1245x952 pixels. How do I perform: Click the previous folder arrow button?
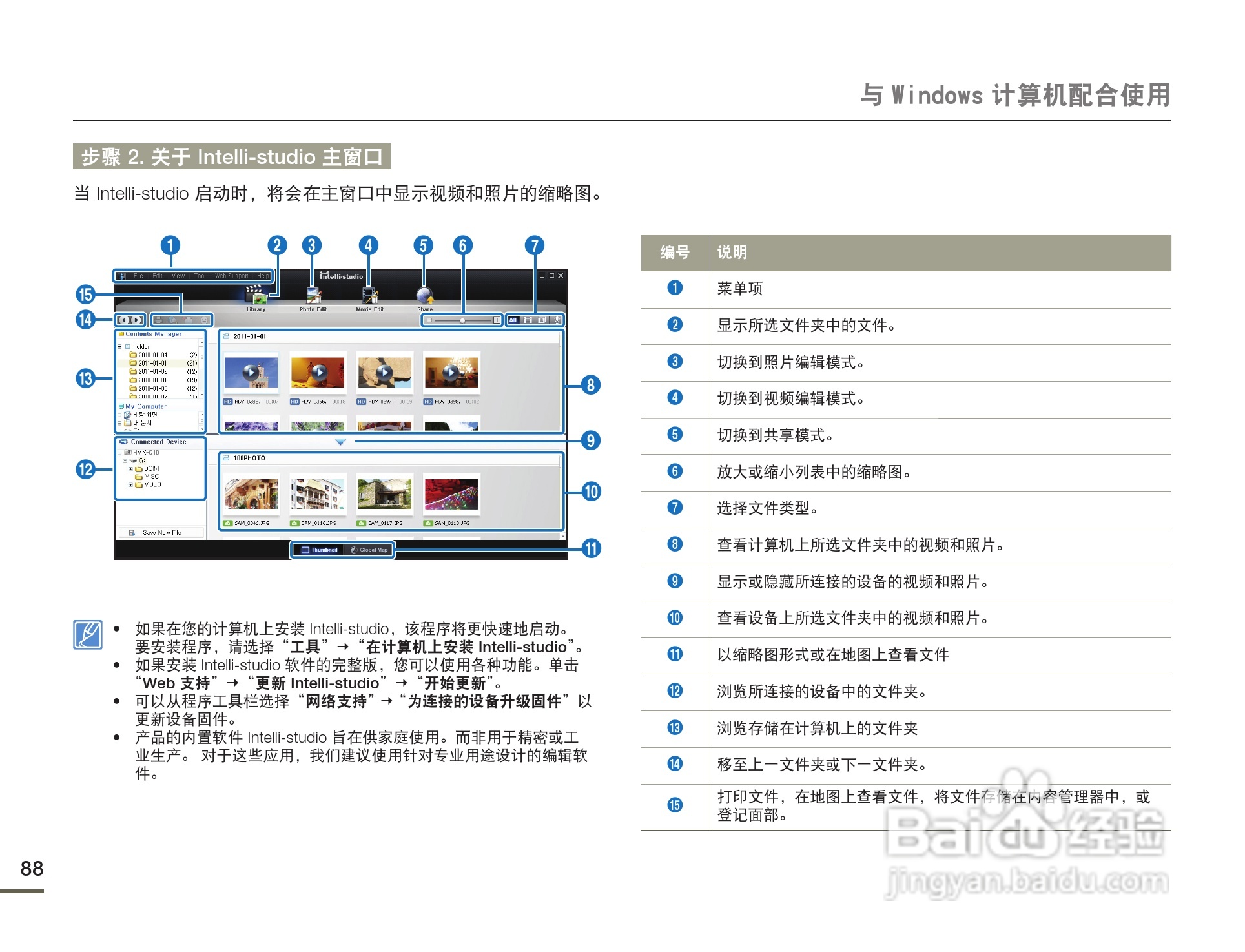pos(123,320)
